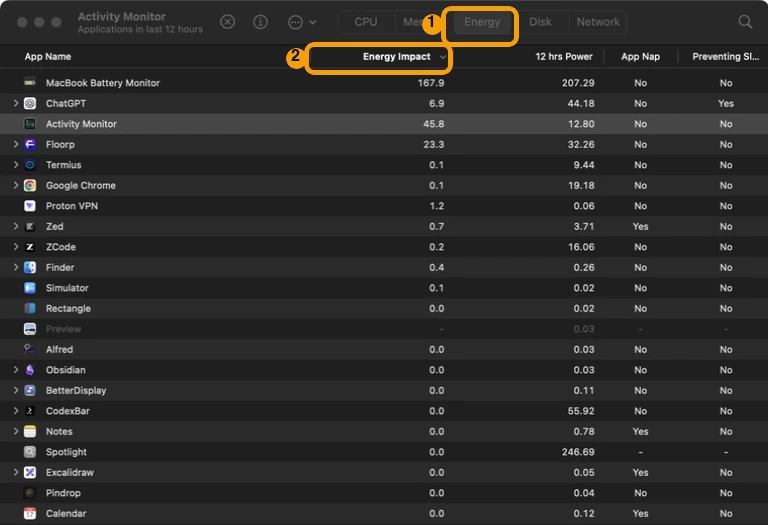
Task: Click the MacBook Battery Monitor app icon
Action: pyautogui.click(x=30, y=83)
